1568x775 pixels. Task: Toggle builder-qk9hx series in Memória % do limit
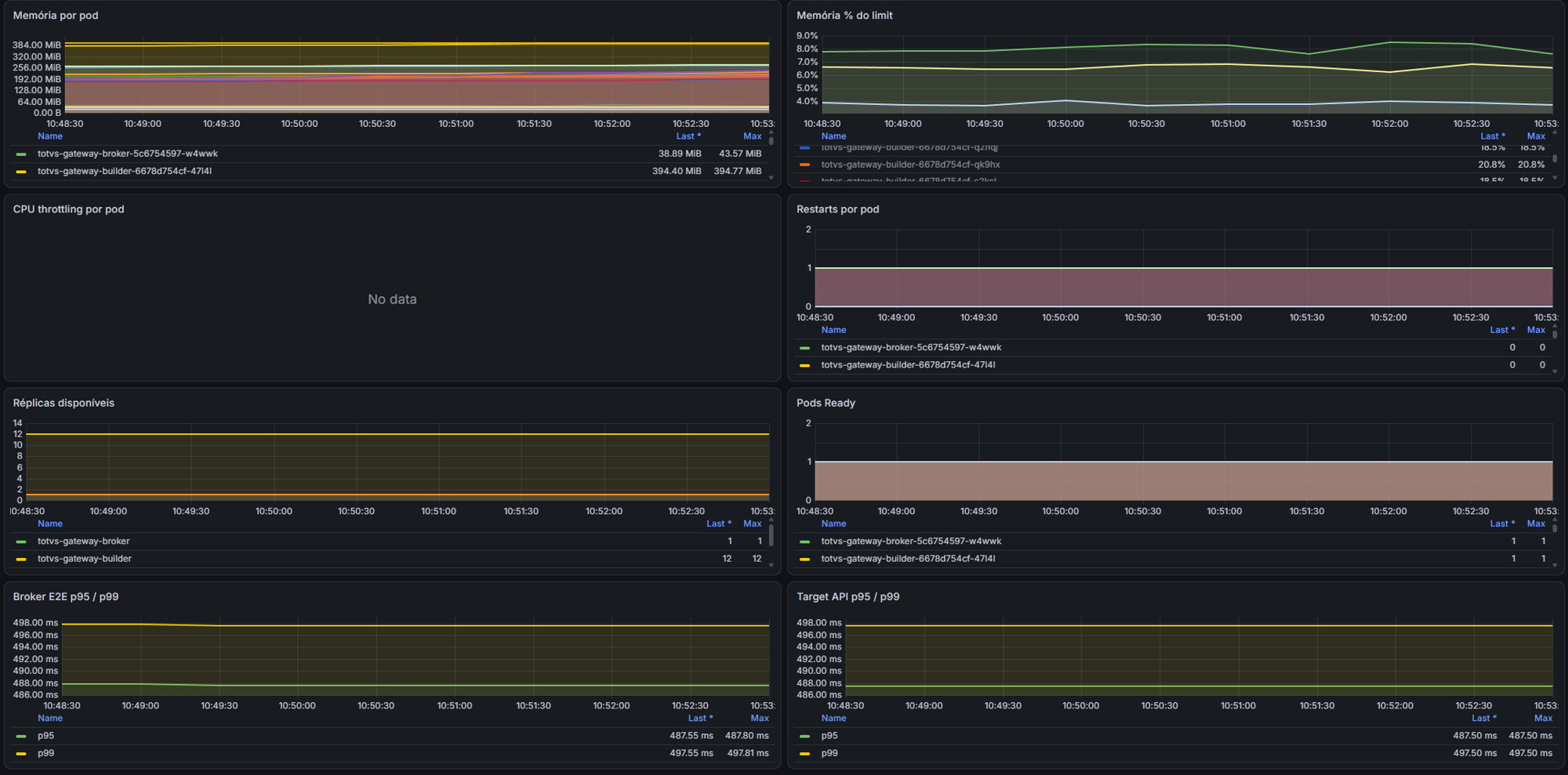coord(910,165)
